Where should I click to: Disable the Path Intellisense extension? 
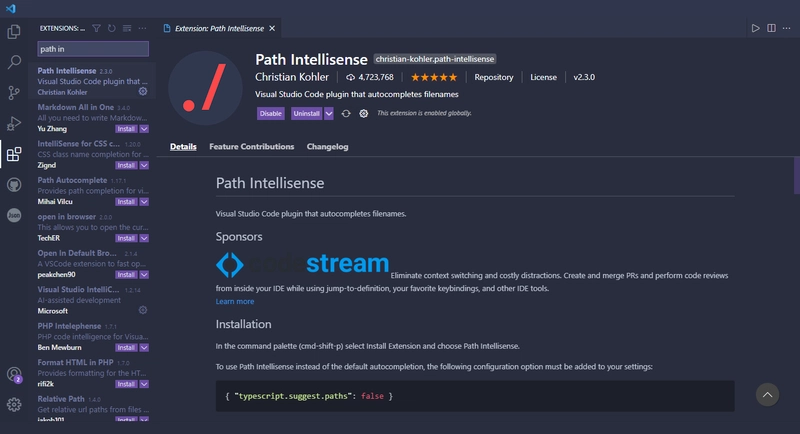click(270, 114)
